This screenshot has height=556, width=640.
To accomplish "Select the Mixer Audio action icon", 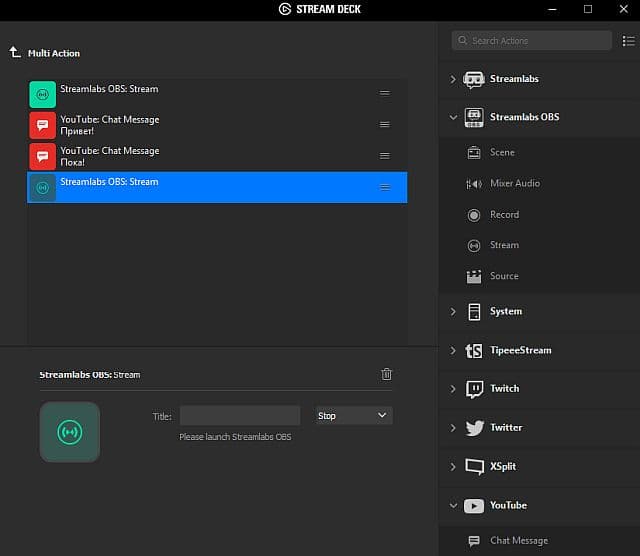I will coord(474,184).
